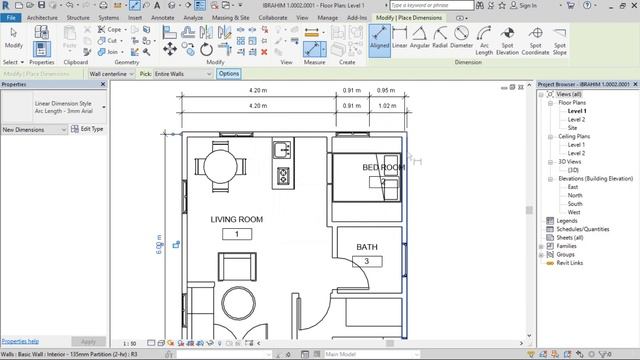
Task: Click the Text tool A icon
Action: pos(157,5)
